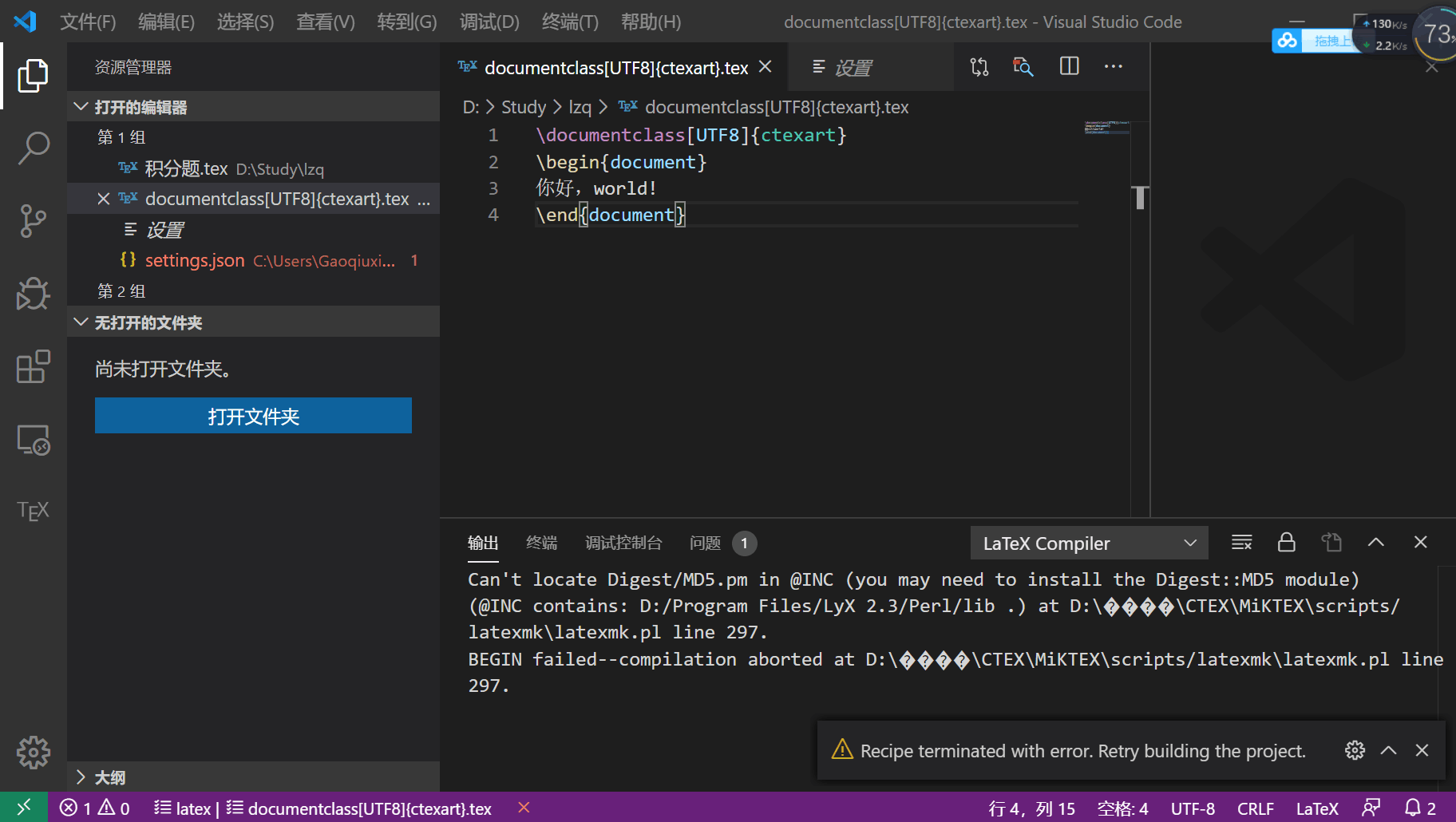Expand the lzq breadcrumb segment
This screenshot has width=1456, height=822.
click(x=580, y=107)
